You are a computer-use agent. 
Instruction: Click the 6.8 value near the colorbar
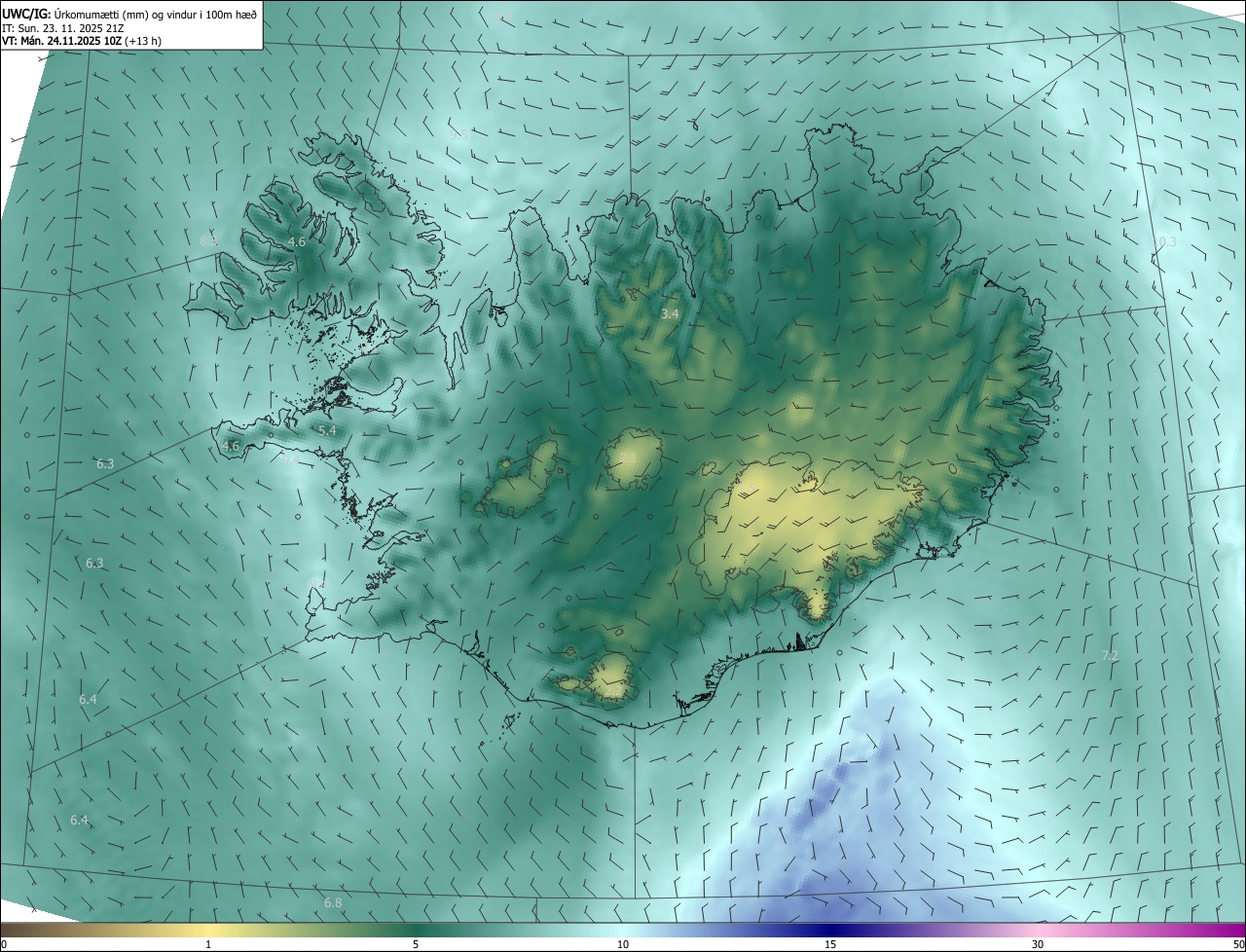(333, 903)
